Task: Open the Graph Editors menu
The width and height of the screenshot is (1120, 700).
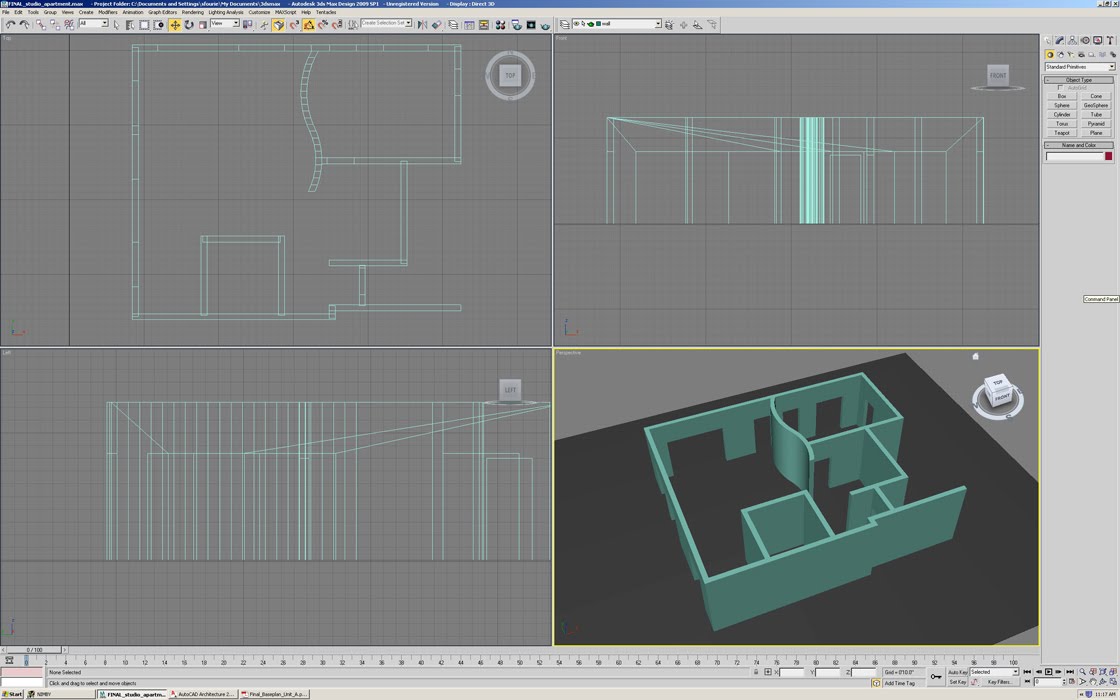Action: point(162,12)
